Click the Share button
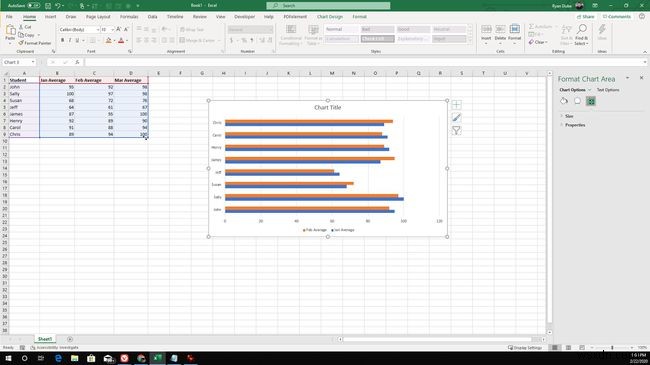The image size is (650, 365). tap(585, 17)
